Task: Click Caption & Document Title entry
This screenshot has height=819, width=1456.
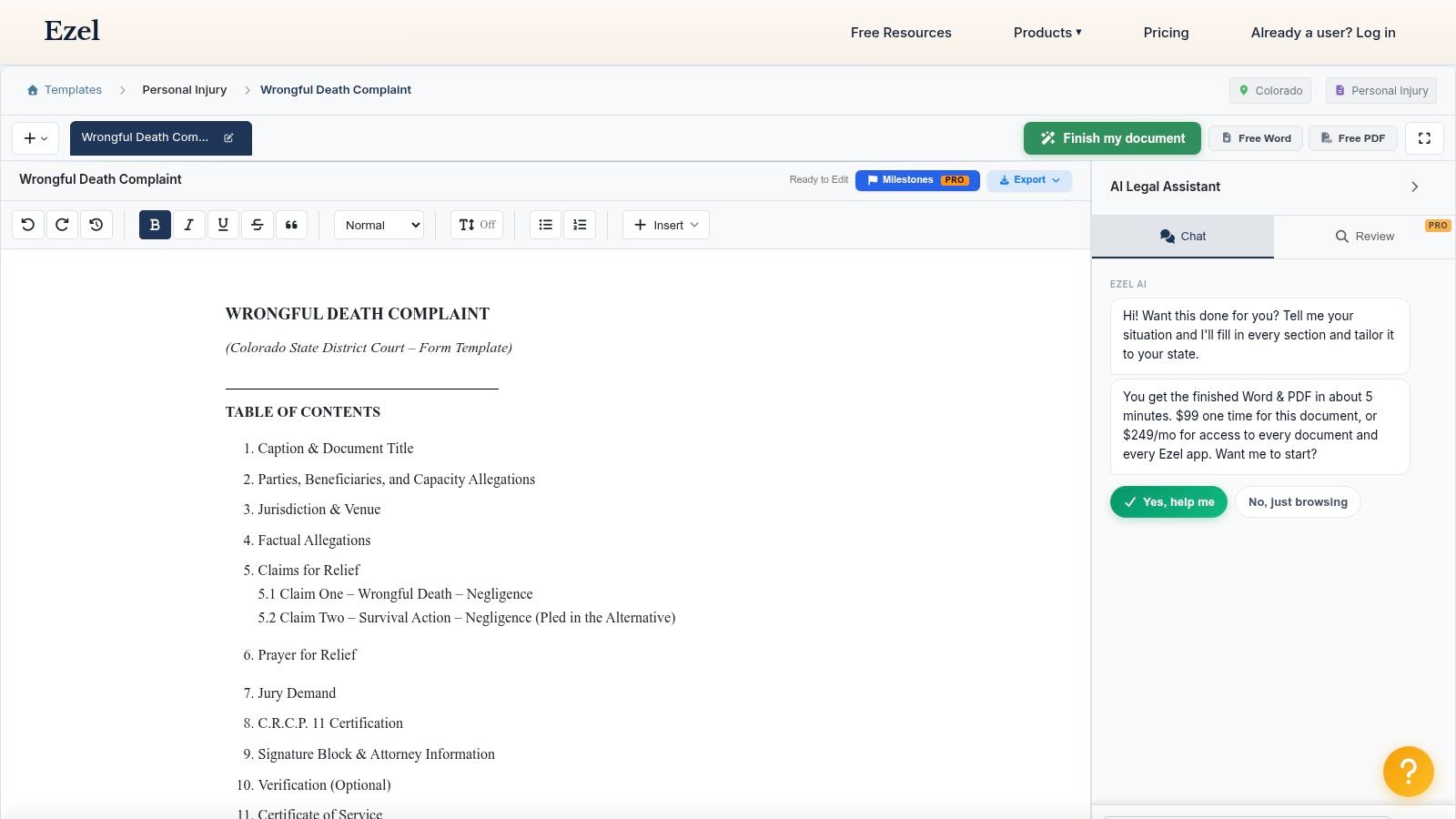Action: [336, 449]
